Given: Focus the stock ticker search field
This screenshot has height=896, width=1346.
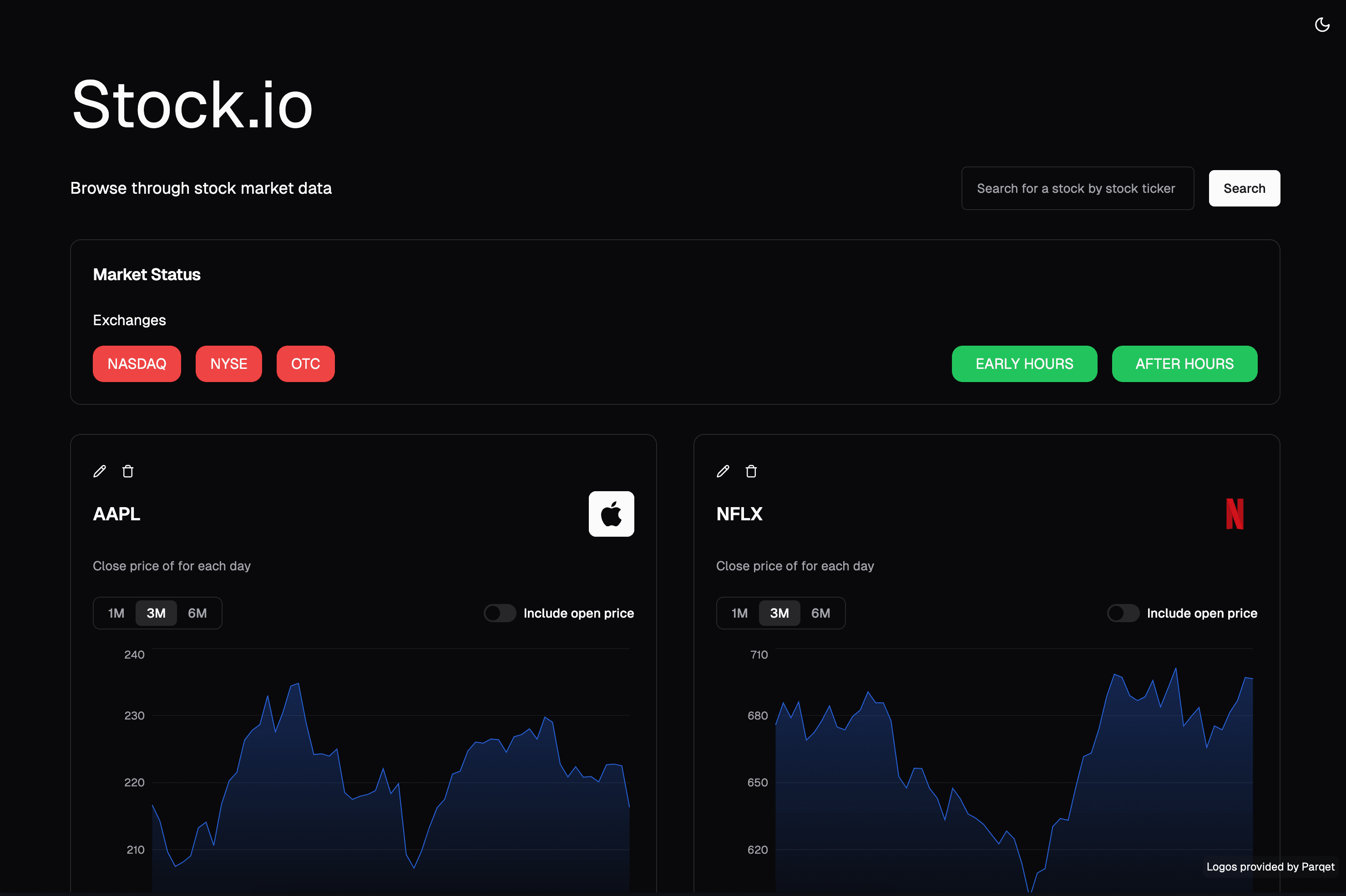Looking at the screenshot, I should pos(1077,189).
